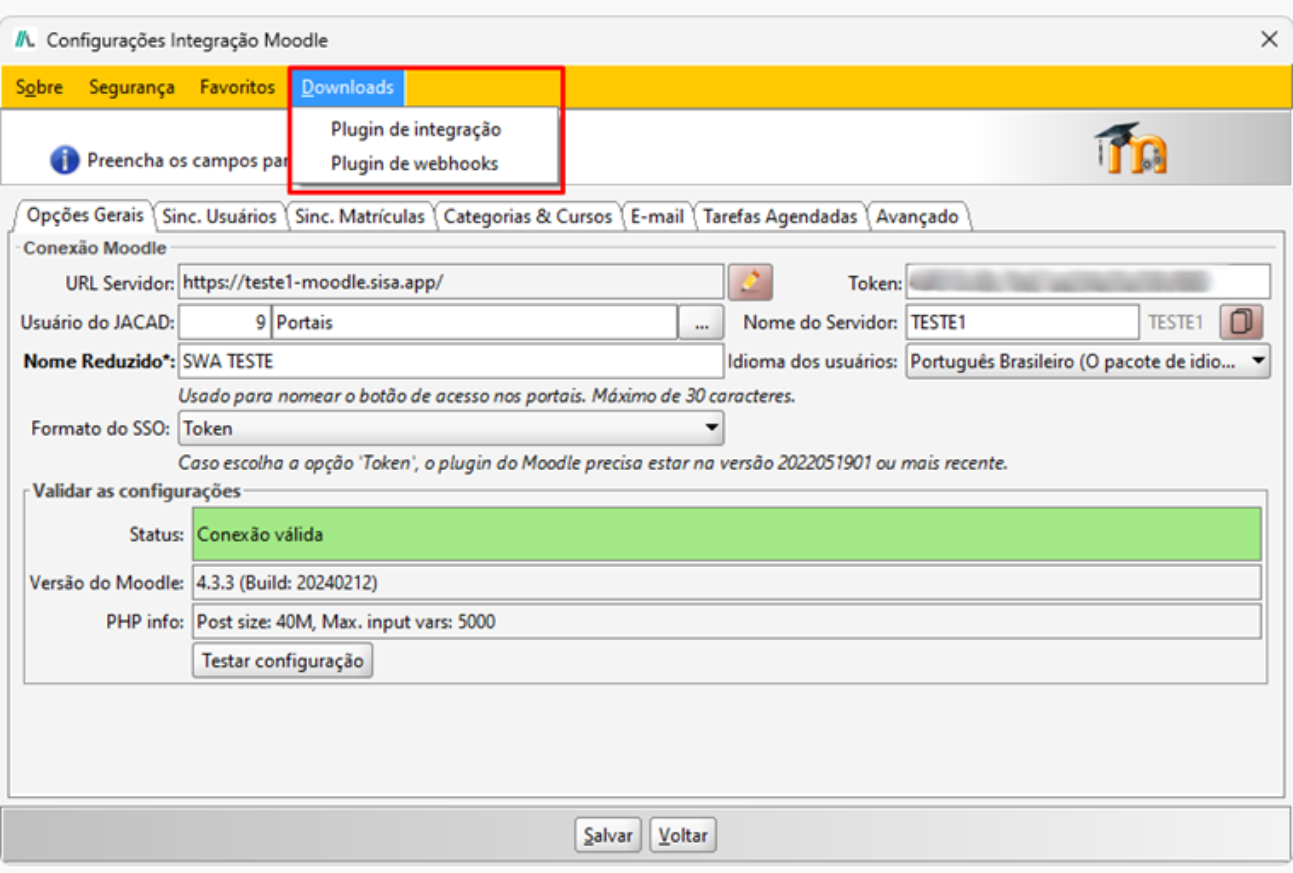
Task: Click the blue info icon beside Preencha
Action: click(65, 160)
